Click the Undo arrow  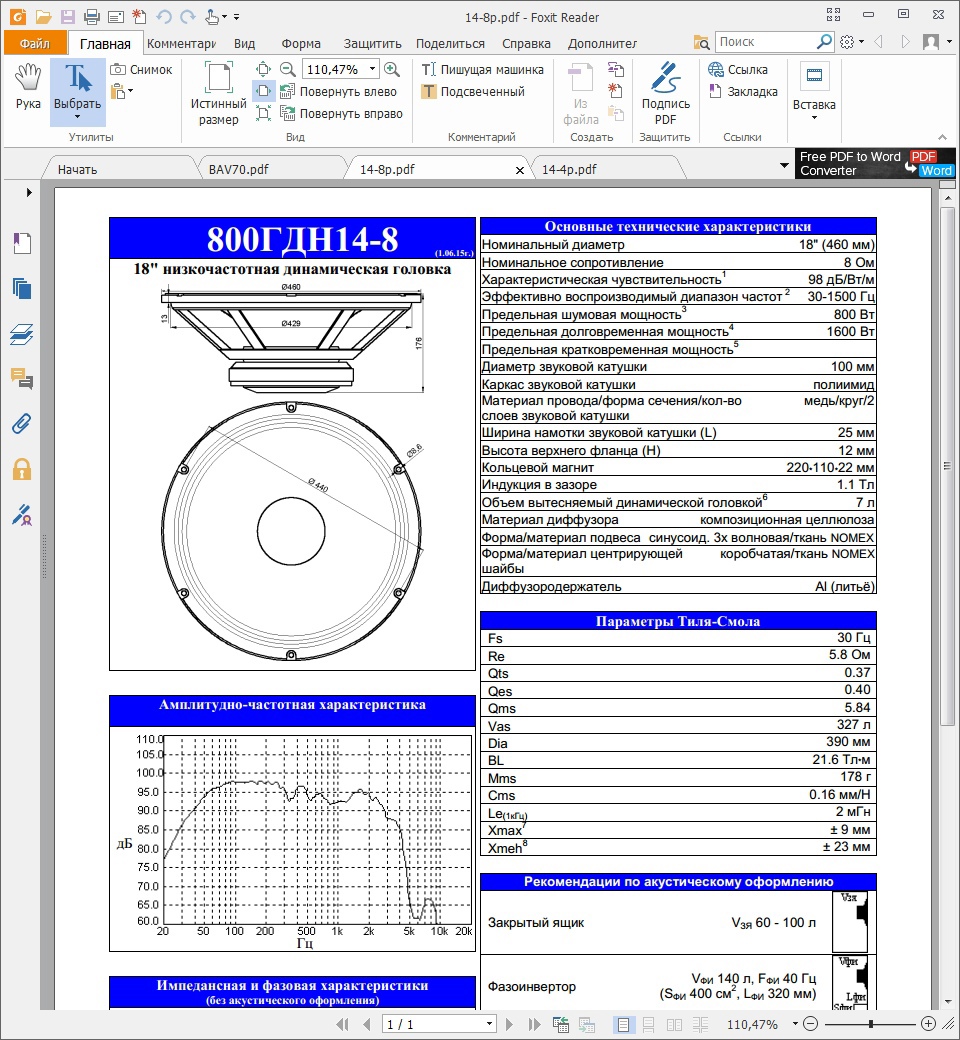[x=164, y=17]
